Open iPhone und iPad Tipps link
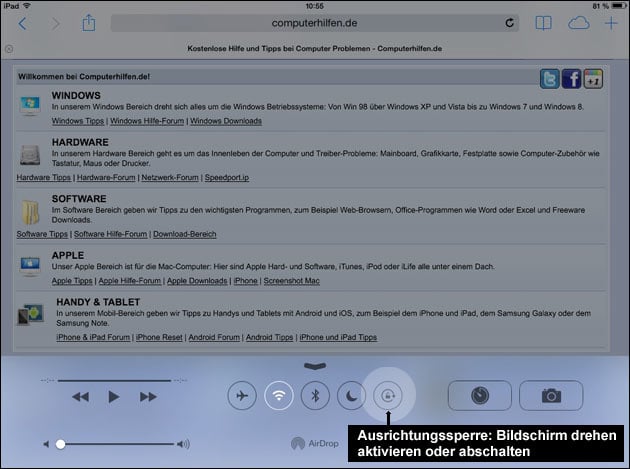This screenshot has height=469, width=630. pos(338,338)
